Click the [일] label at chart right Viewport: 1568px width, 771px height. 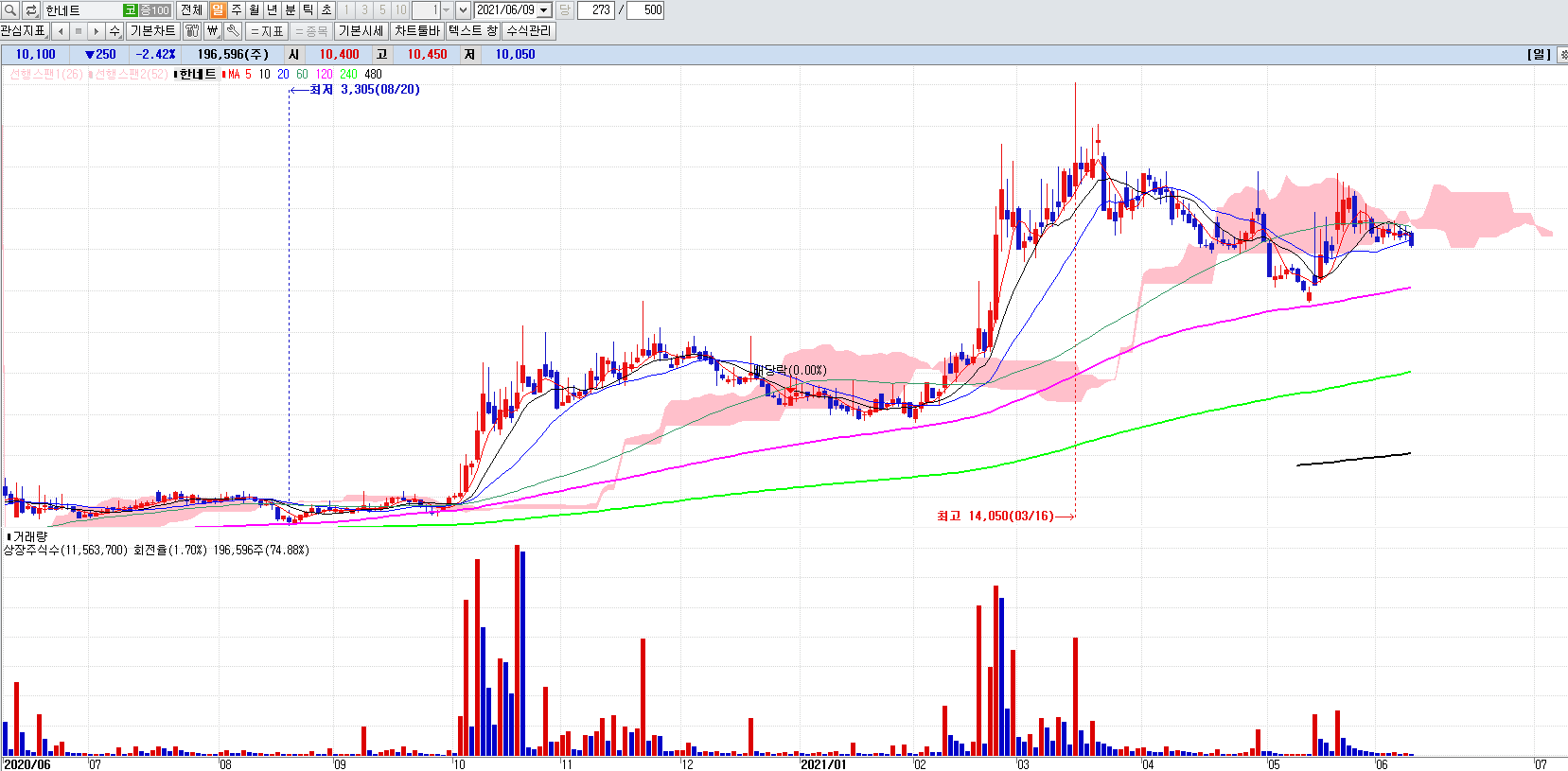tap(1539, 55)
